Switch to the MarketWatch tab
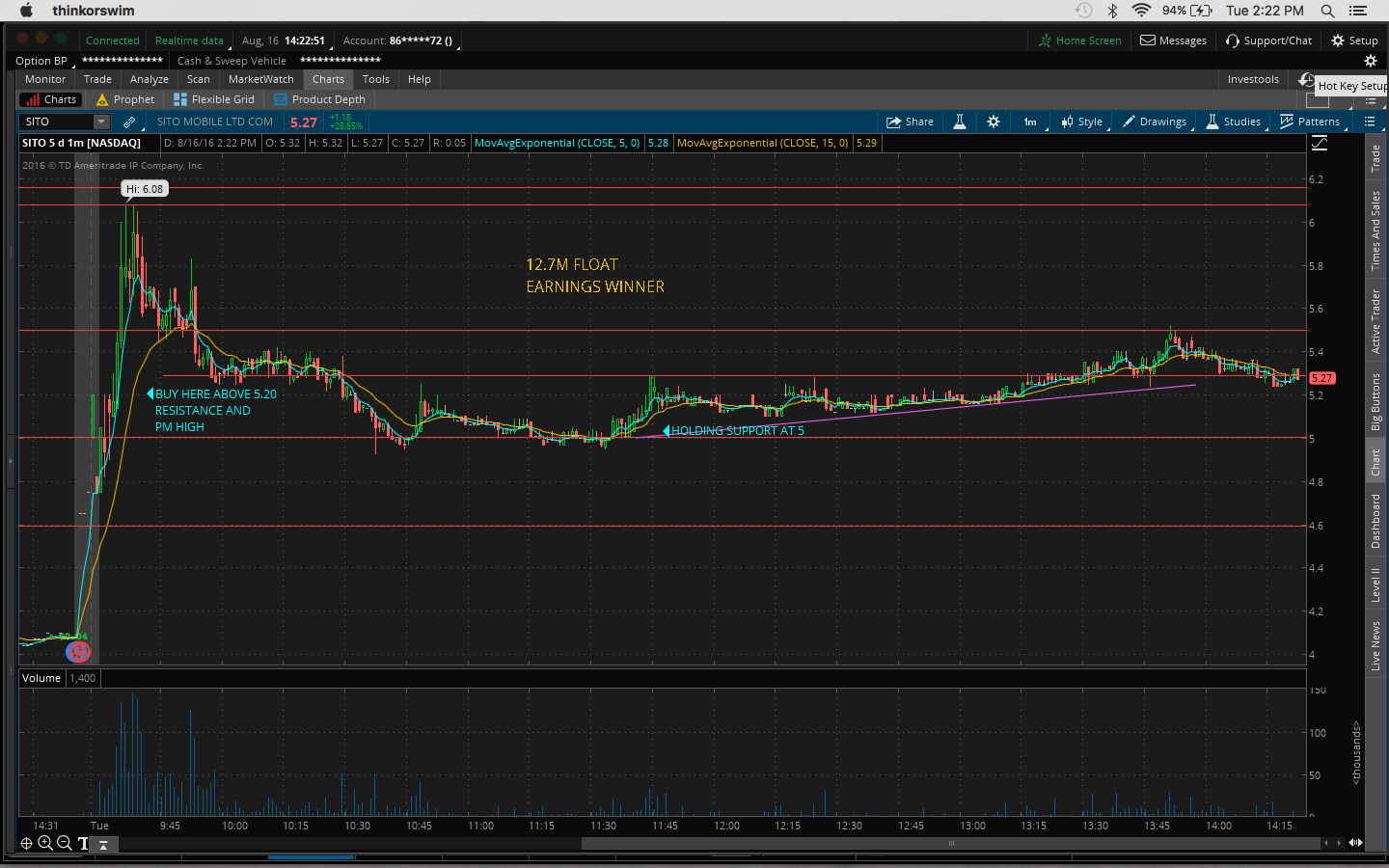The height and width of the screenshot is (868, 1389). 260,79
